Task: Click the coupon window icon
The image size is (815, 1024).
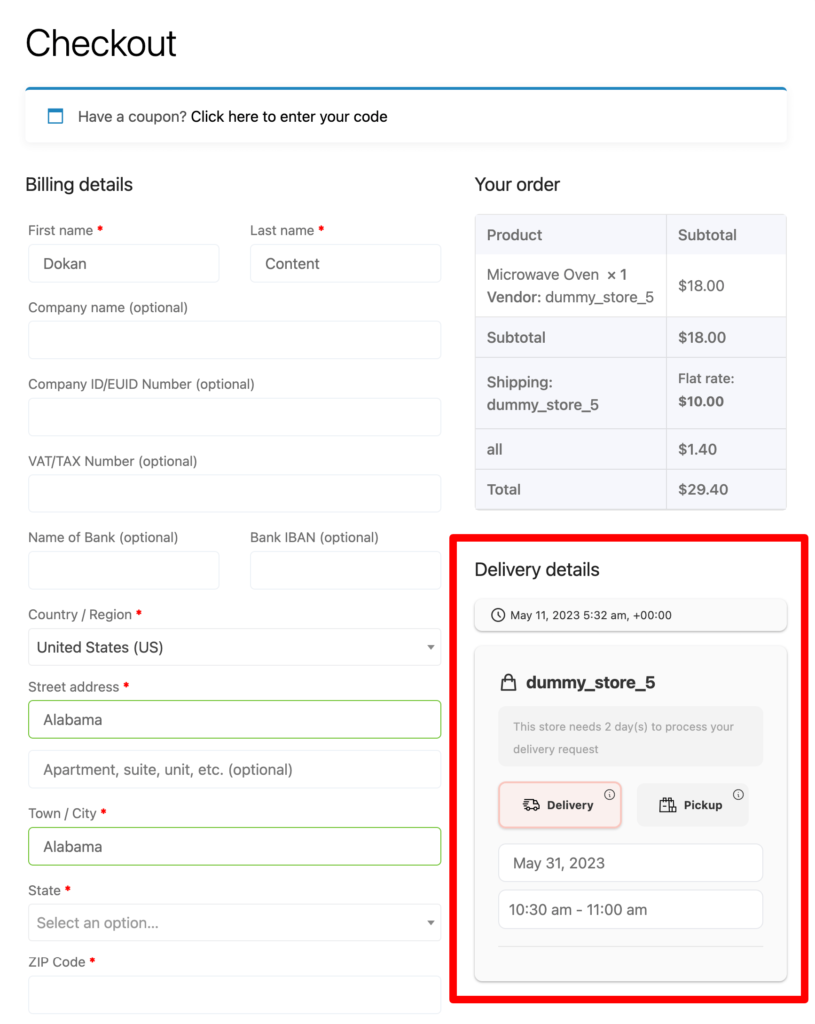Action: [x=56, y=116]
